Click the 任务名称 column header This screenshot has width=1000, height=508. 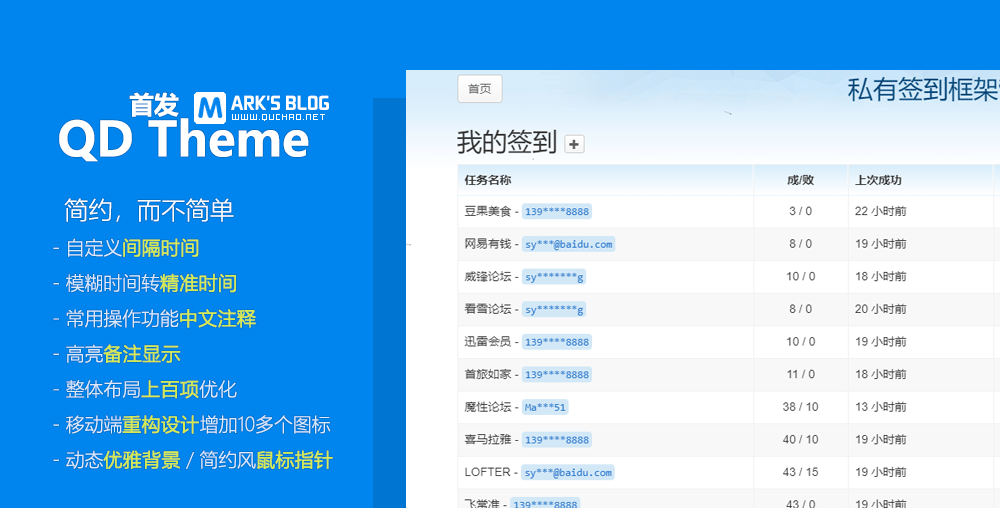(x=488, y=180)
